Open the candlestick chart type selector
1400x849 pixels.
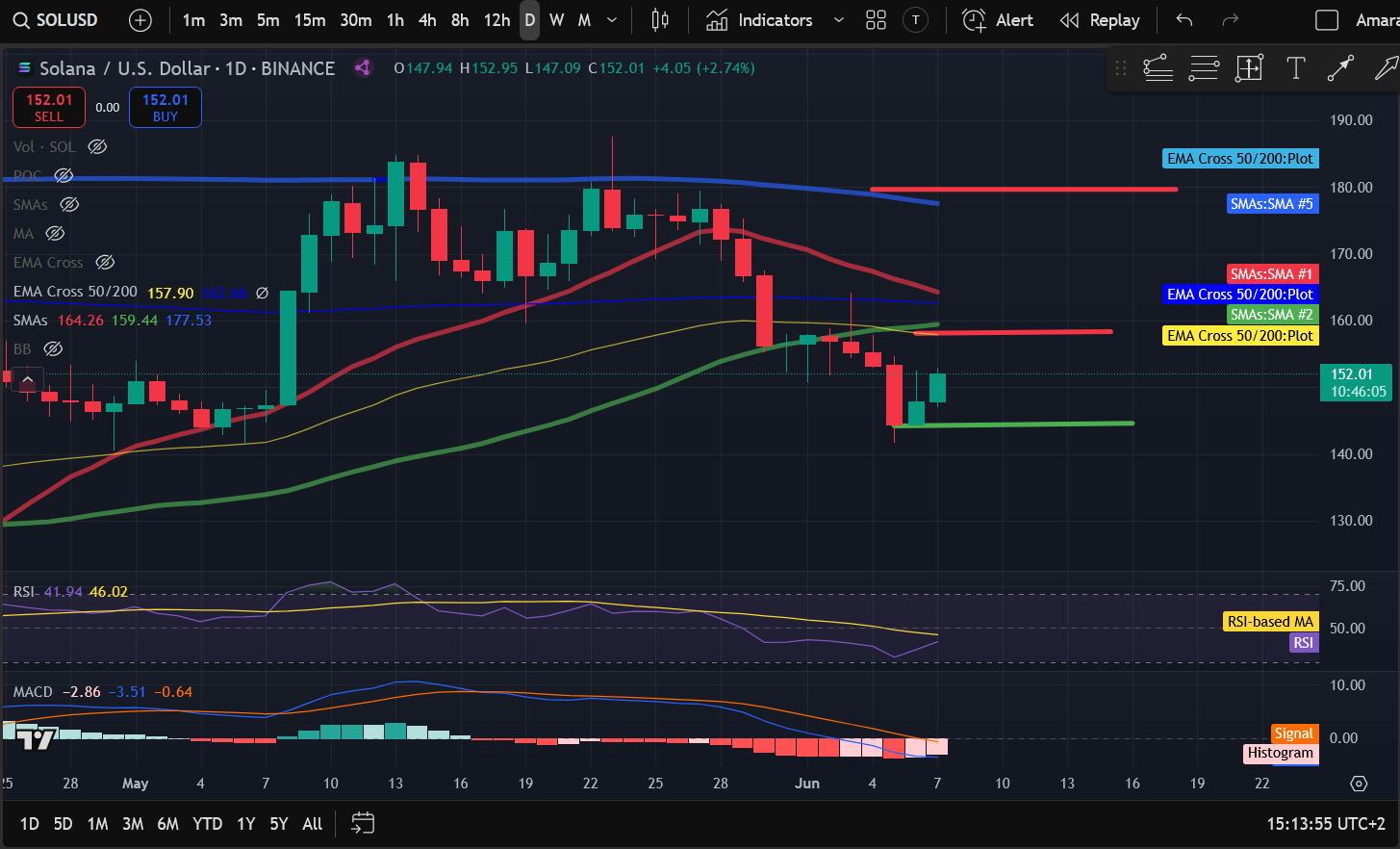click(660, 20)
